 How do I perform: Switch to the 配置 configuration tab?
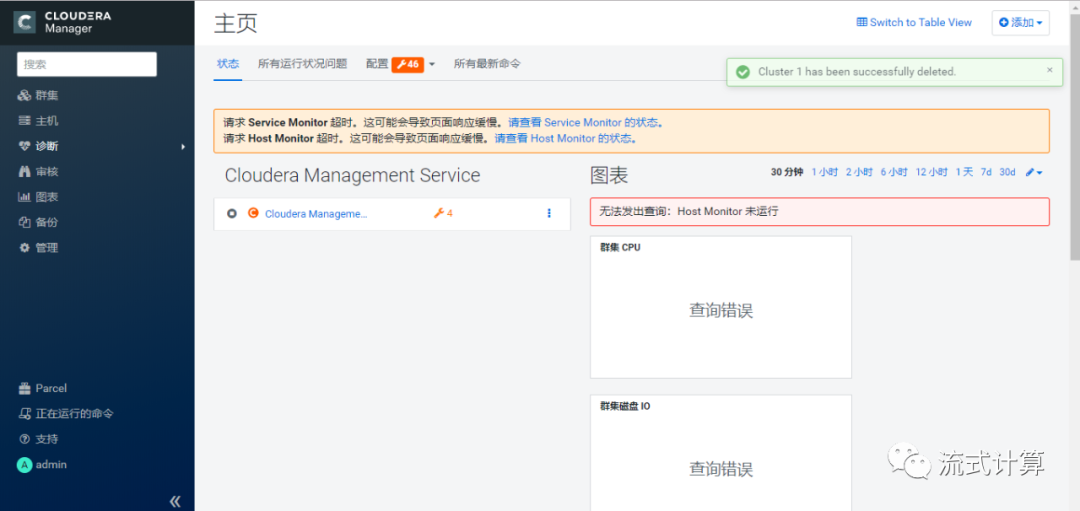pyautogui.click(x=377, y=64)
